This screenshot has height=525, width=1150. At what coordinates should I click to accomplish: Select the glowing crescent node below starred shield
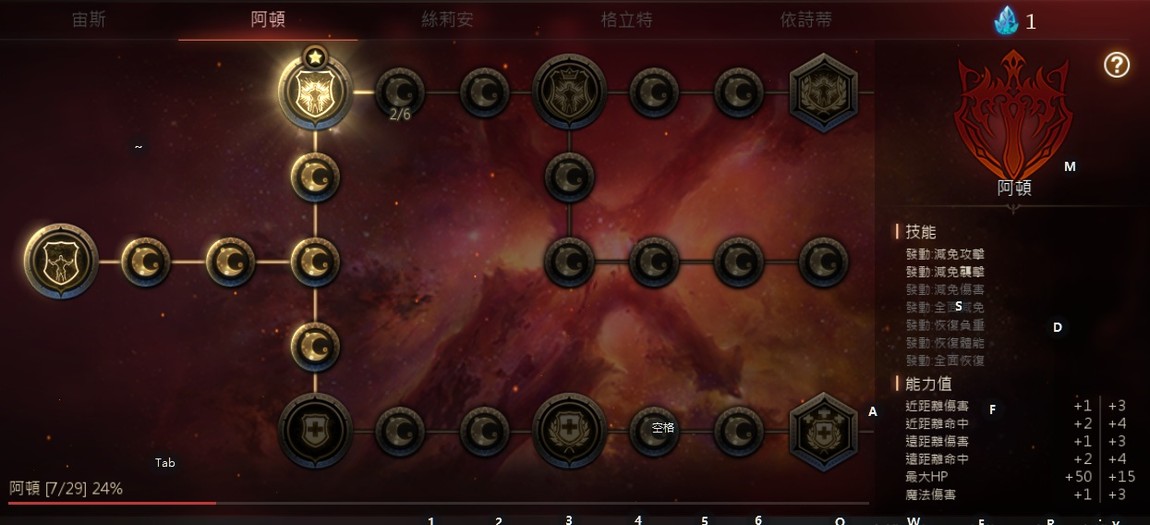tap(315, 177)
